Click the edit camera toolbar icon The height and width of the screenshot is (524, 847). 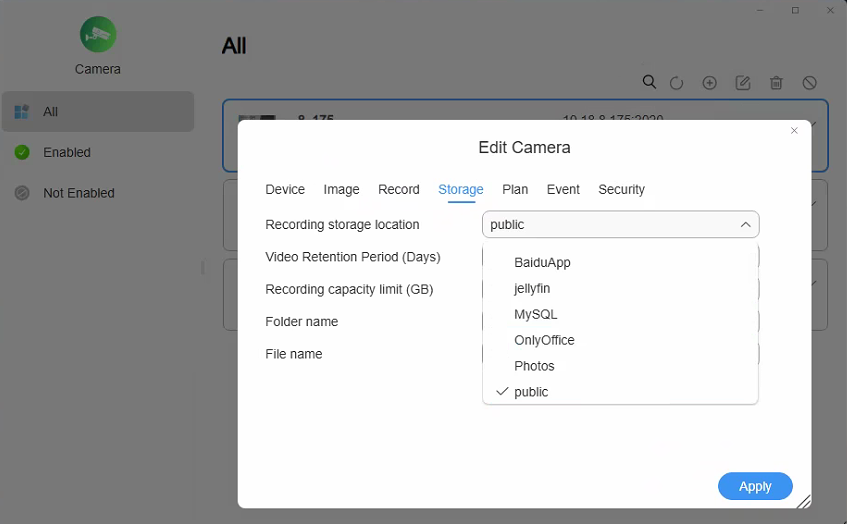[743, 83]
